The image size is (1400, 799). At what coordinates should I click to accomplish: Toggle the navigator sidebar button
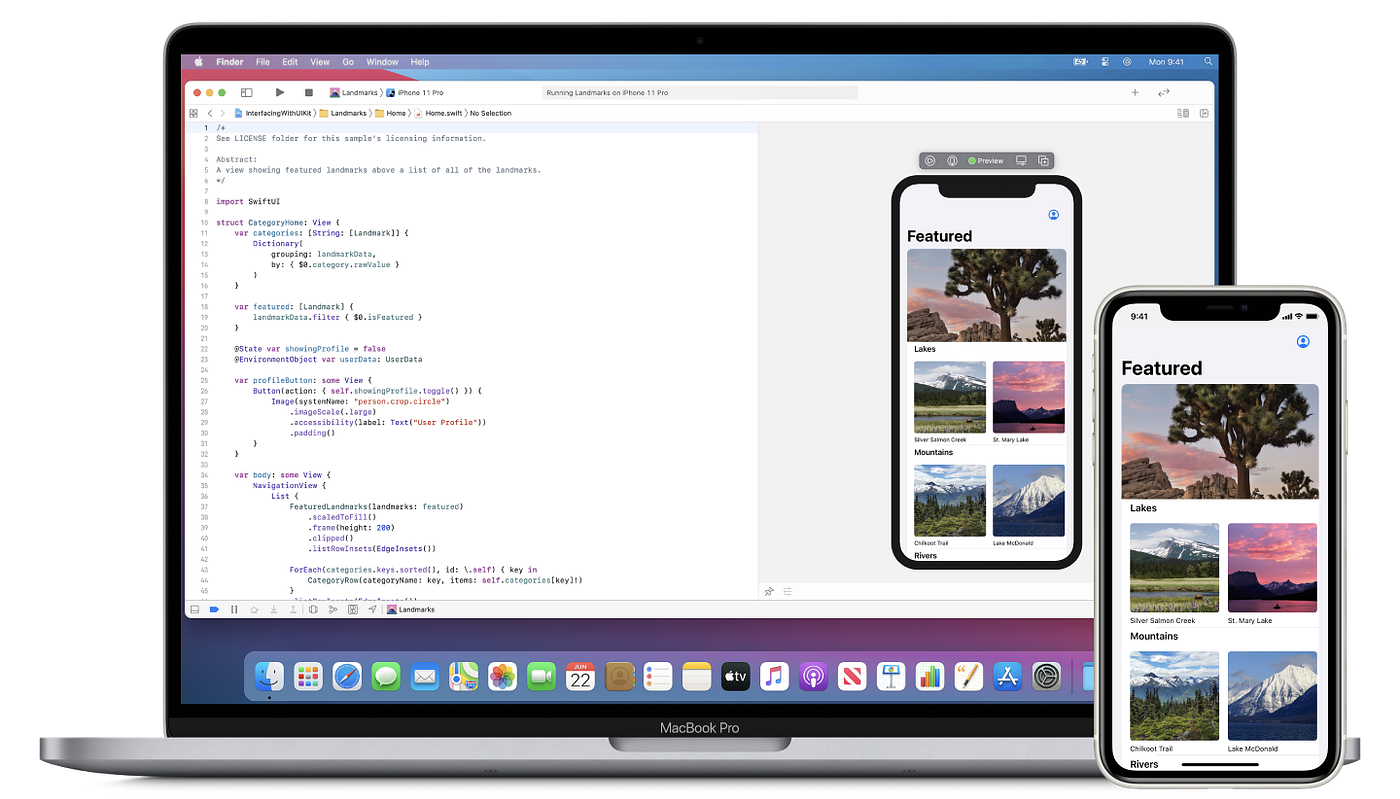[247, 92]
